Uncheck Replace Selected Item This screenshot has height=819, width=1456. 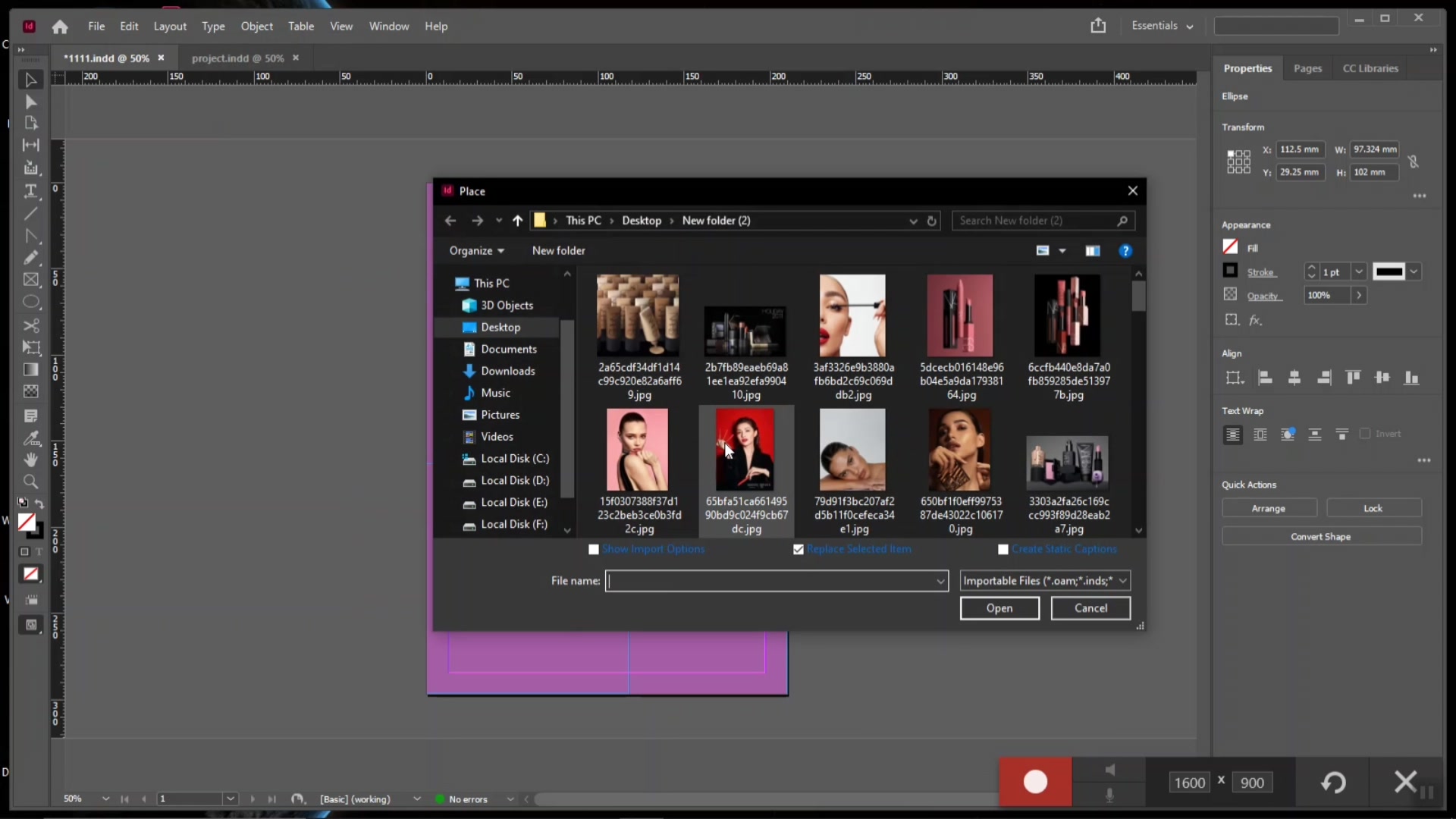[799, 549]
